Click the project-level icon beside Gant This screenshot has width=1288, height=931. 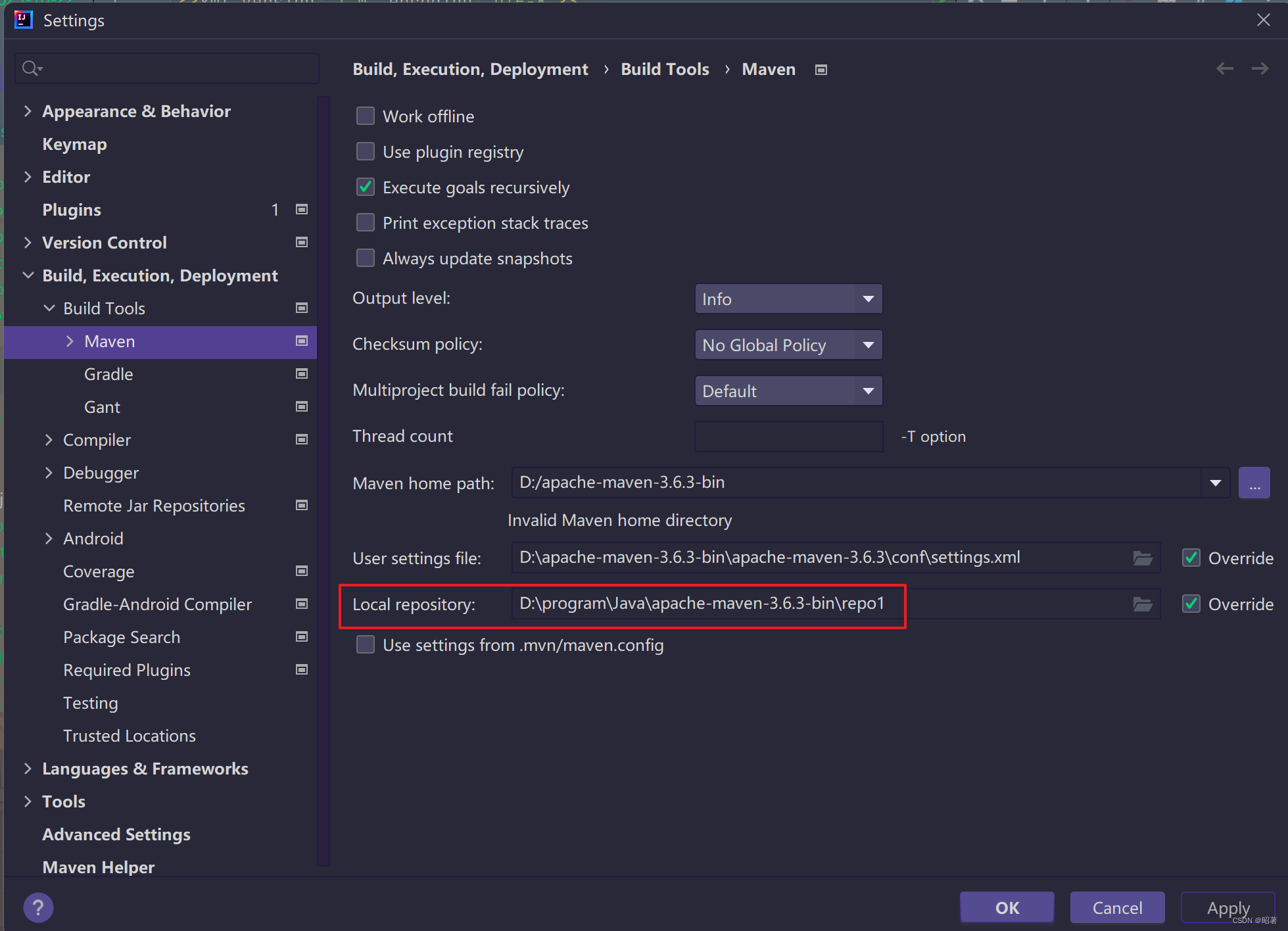tap(302, 407)
